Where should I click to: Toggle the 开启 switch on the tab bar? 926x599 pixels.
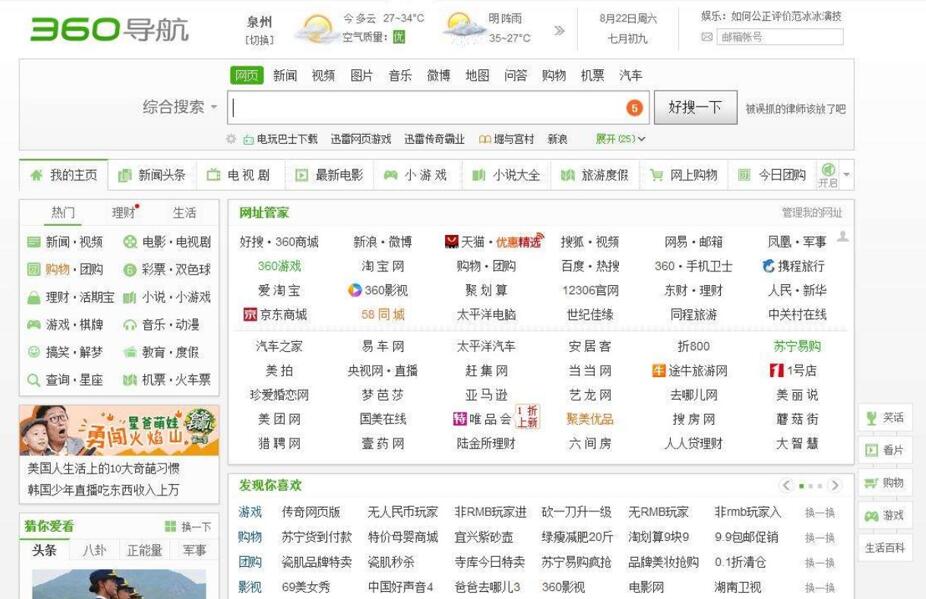point(828,175)
